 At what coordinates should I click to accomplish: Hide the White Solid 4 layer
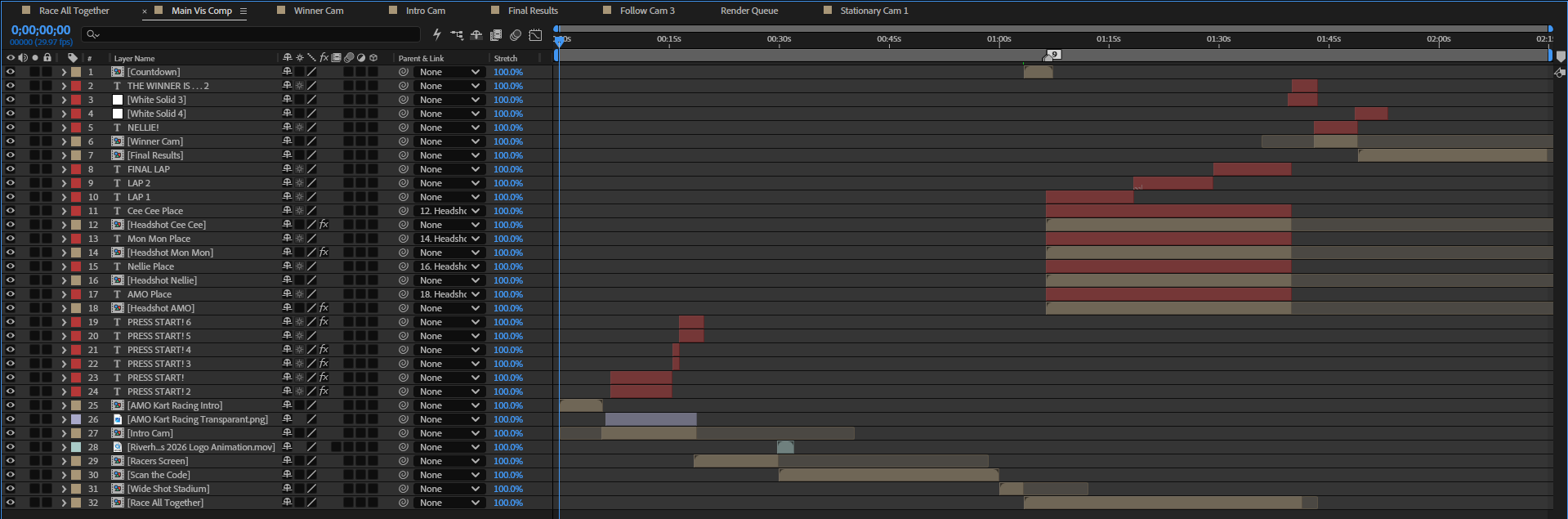pyautogui.click(x=11, y=114)
